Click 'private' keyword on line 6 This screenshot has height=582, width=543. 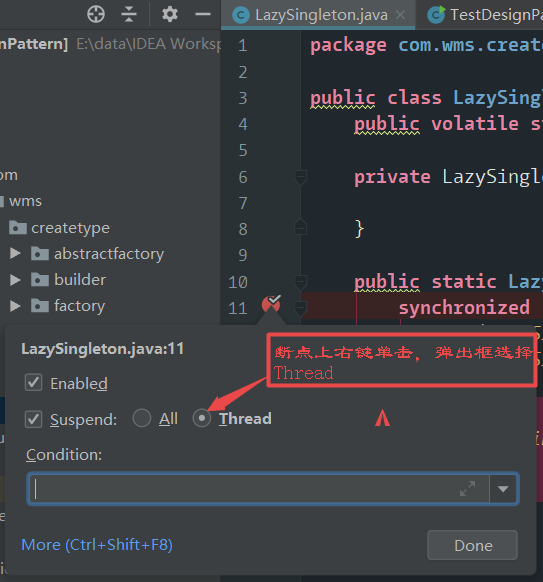392,177
